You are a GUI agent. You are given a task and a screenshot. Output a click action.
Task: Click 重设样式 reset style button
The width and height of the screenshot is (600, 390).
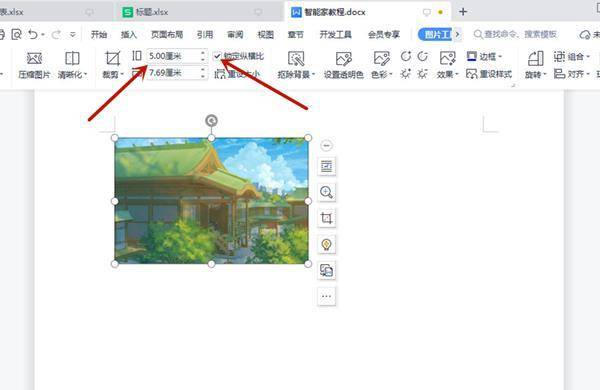489,74
